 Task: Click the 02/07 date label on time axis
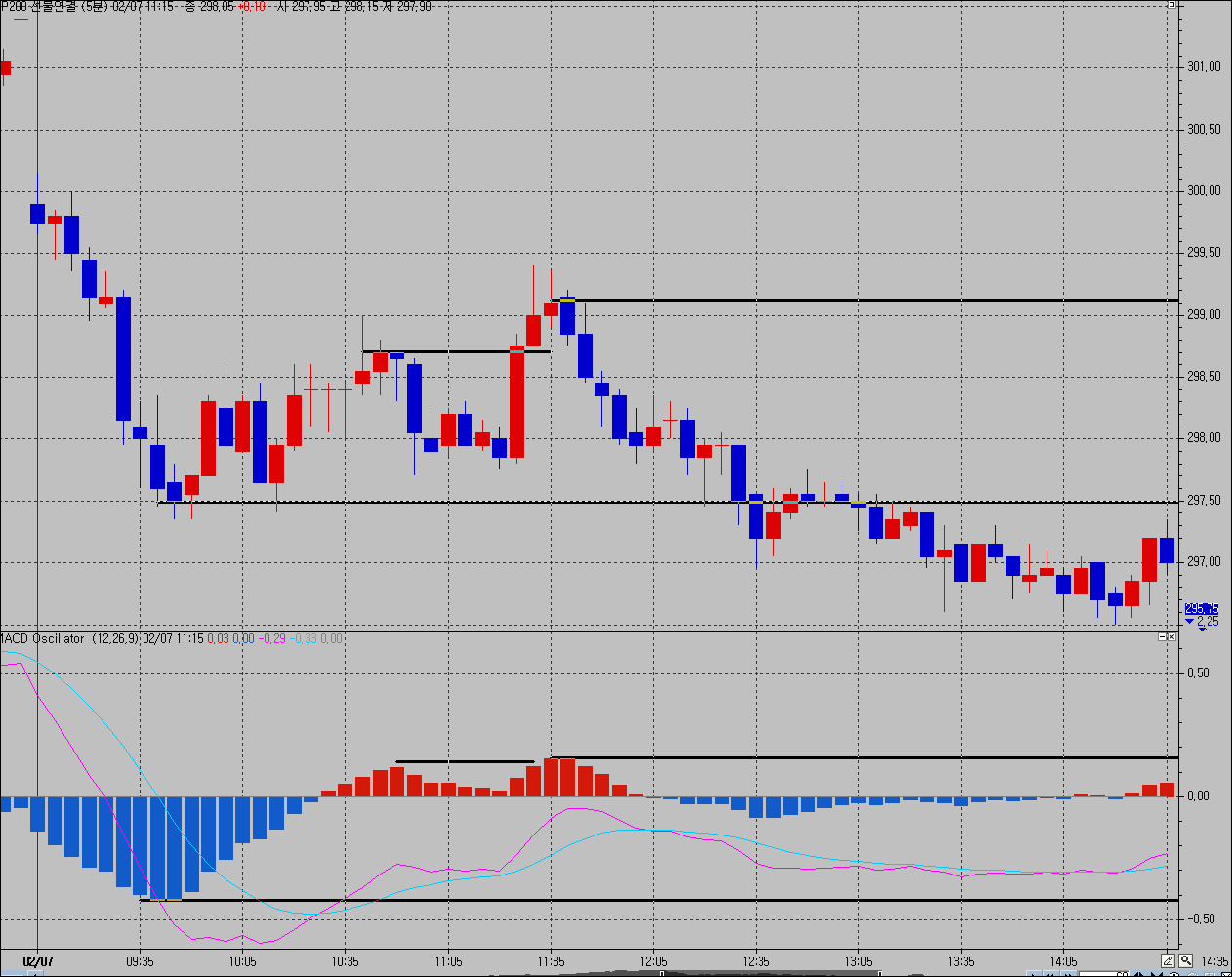tap(38, 961)
